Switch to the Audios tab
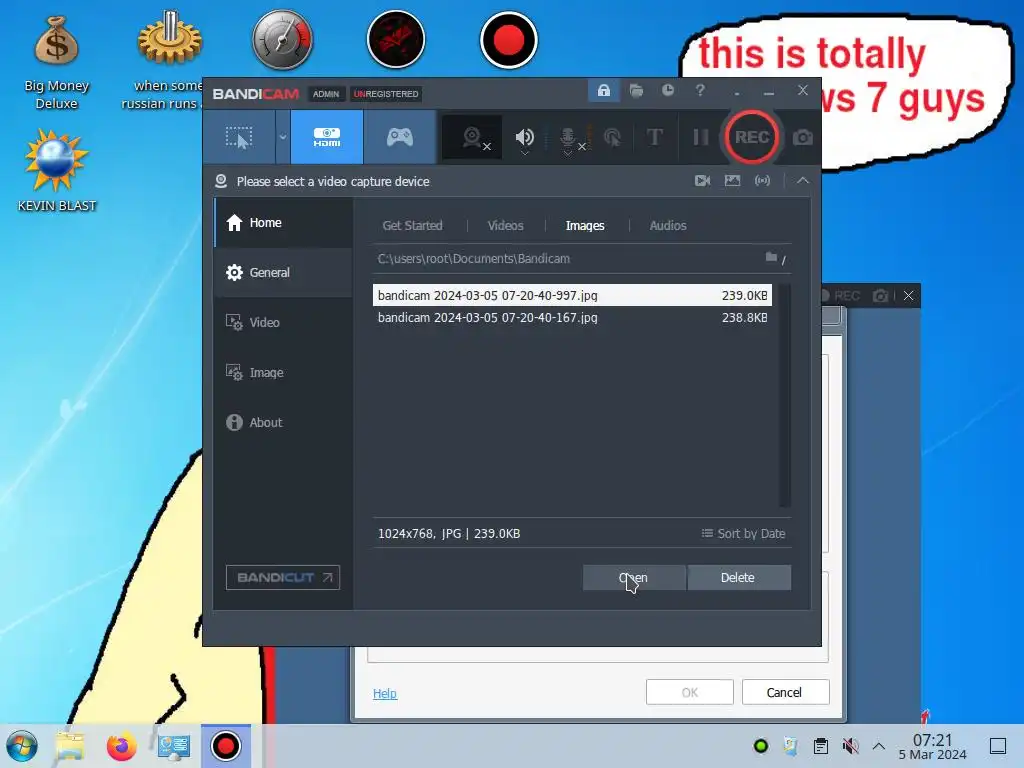 (x=667, y=225)
